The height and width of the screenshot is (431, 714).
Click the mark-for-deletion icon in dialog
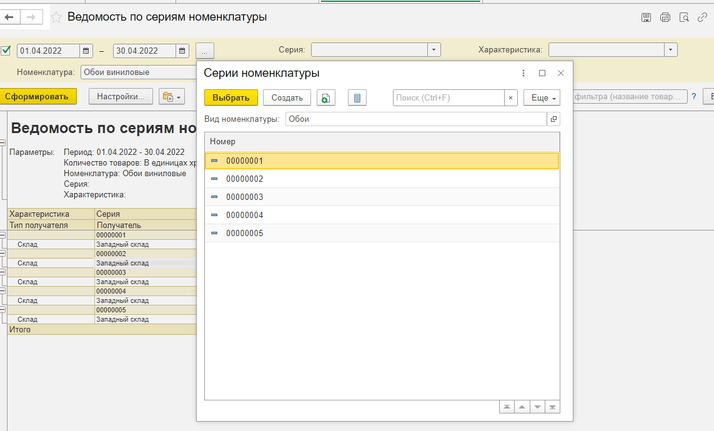click(357, 98)
